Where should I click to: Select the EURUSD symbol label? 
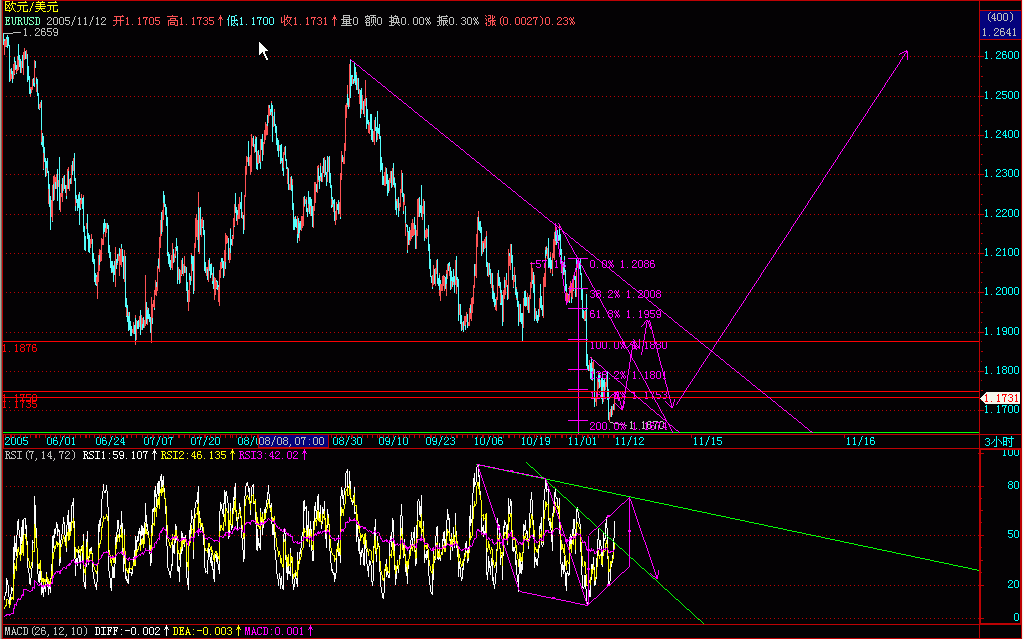24,21
